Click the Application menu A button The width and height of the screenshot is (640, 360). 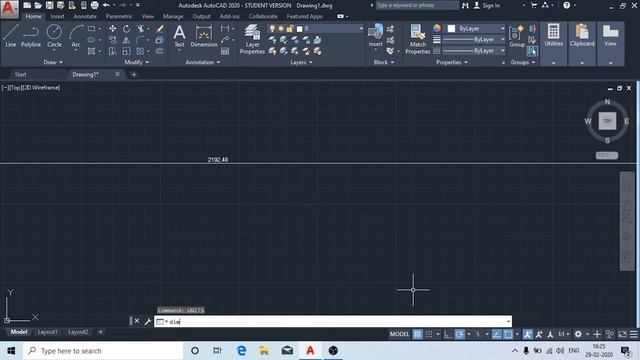[x=9, y=9]
